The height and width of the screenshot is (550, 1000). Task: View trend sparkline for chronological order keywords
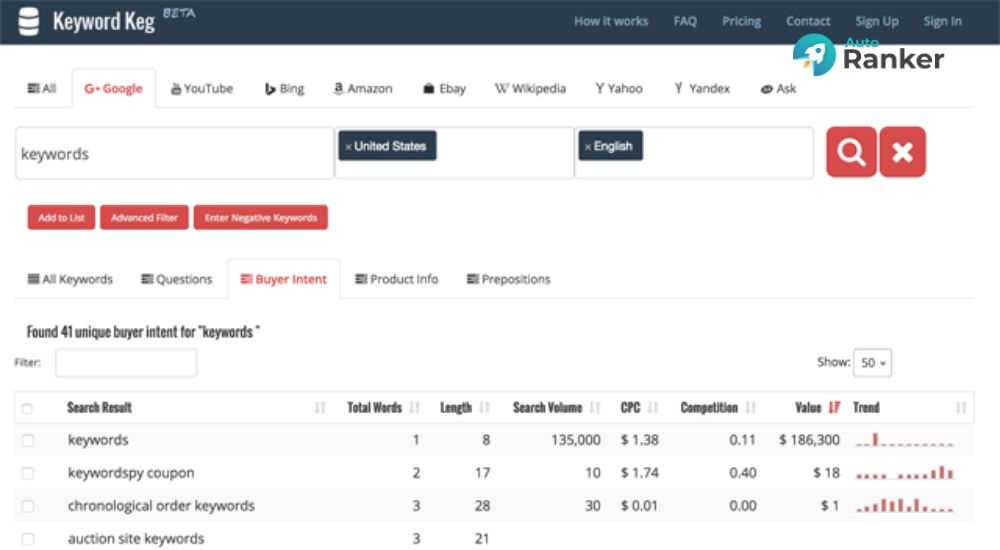[904, 505]
